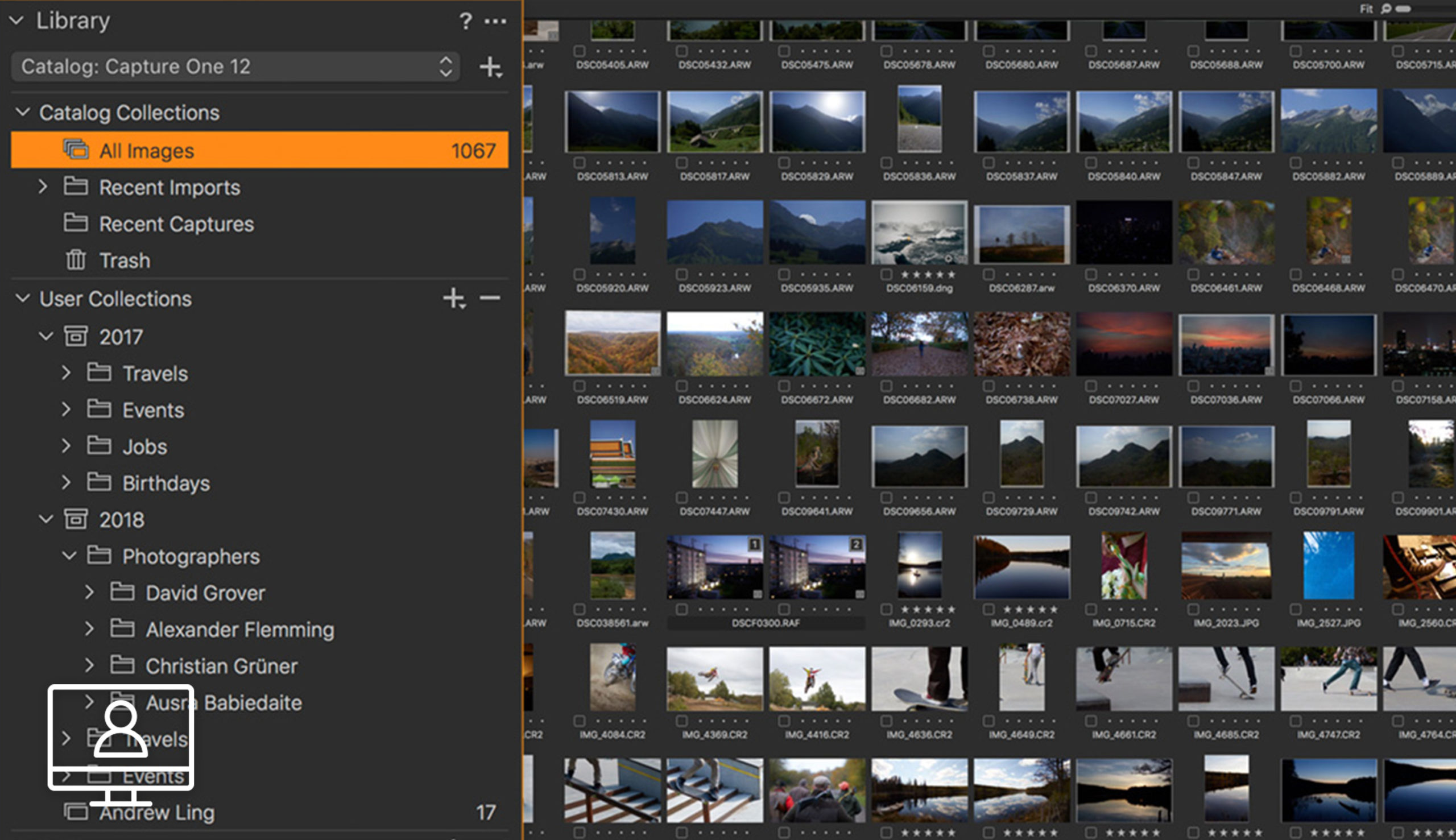This screenshot has width=1456, height=840.
Task: Open the Catalog Capture One 12 dropdown
Action: click(x=235, y=67)
